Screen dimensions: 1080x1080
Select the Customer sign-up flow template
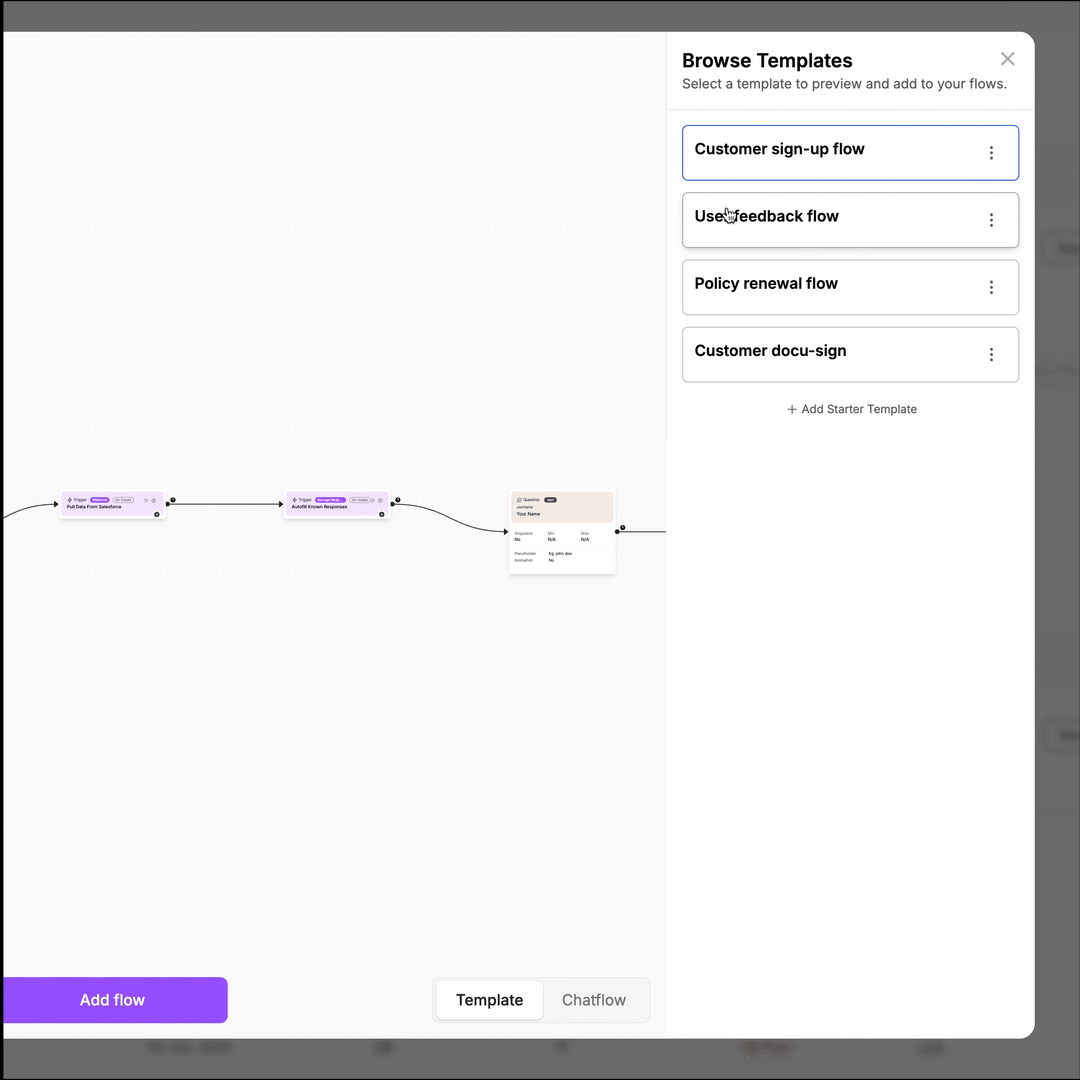tap(850, 153)
